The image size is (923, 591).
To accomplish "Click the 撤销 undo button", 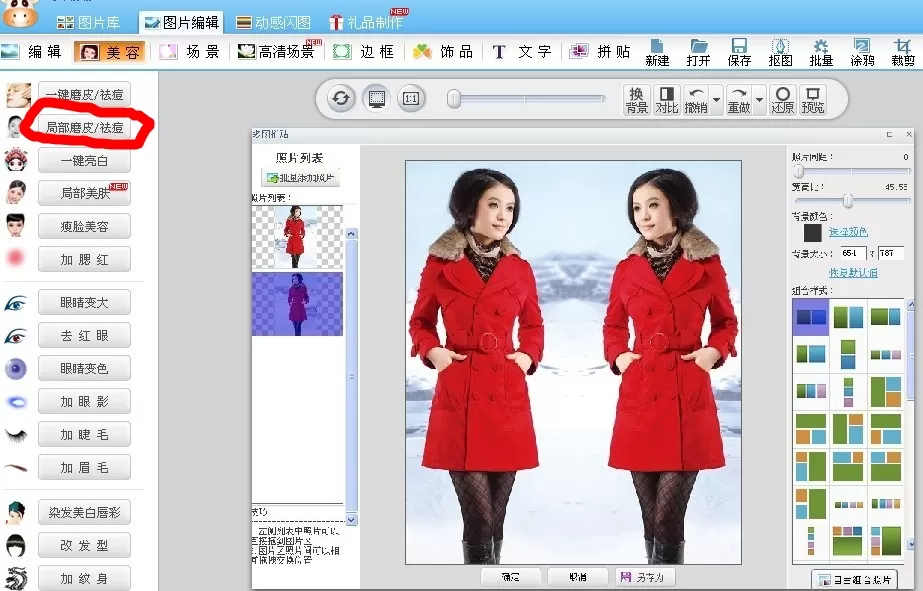I will point(696,99).
